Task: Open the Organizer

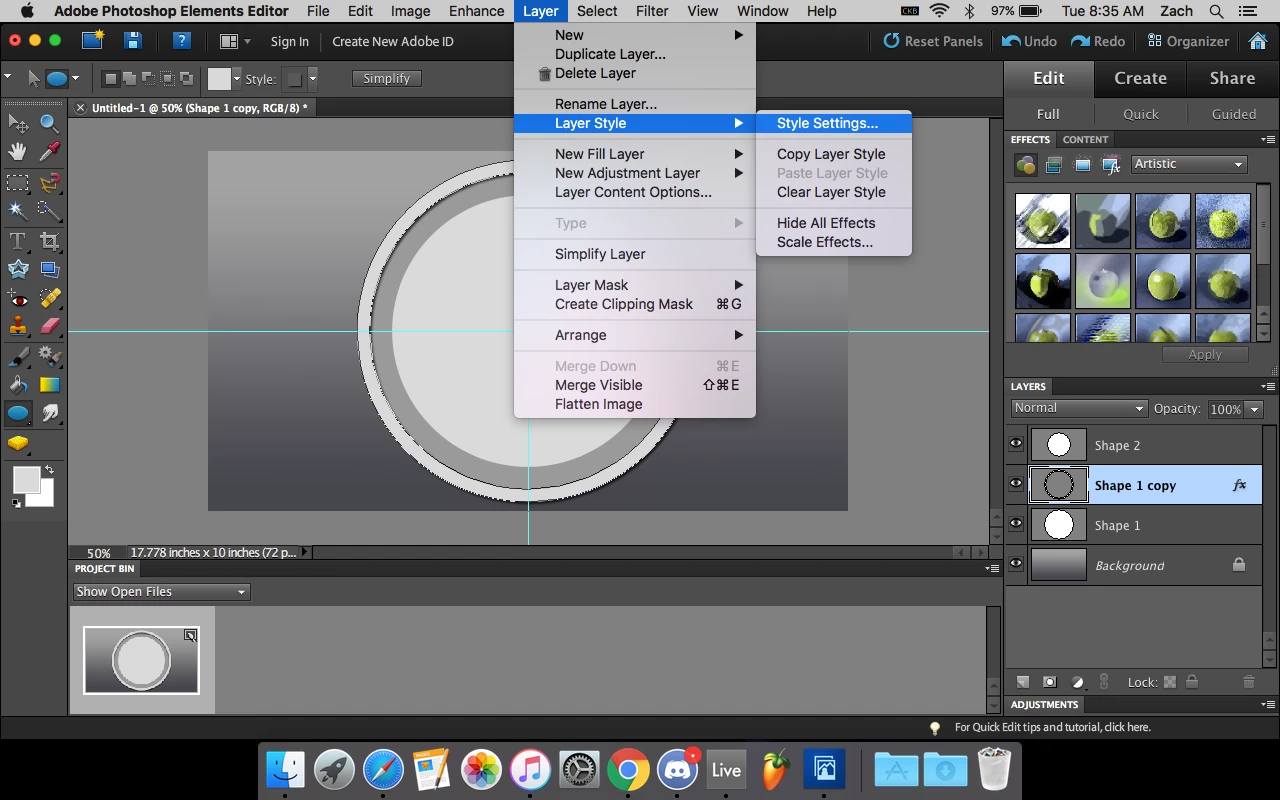Action: [x=1187, y=41]
